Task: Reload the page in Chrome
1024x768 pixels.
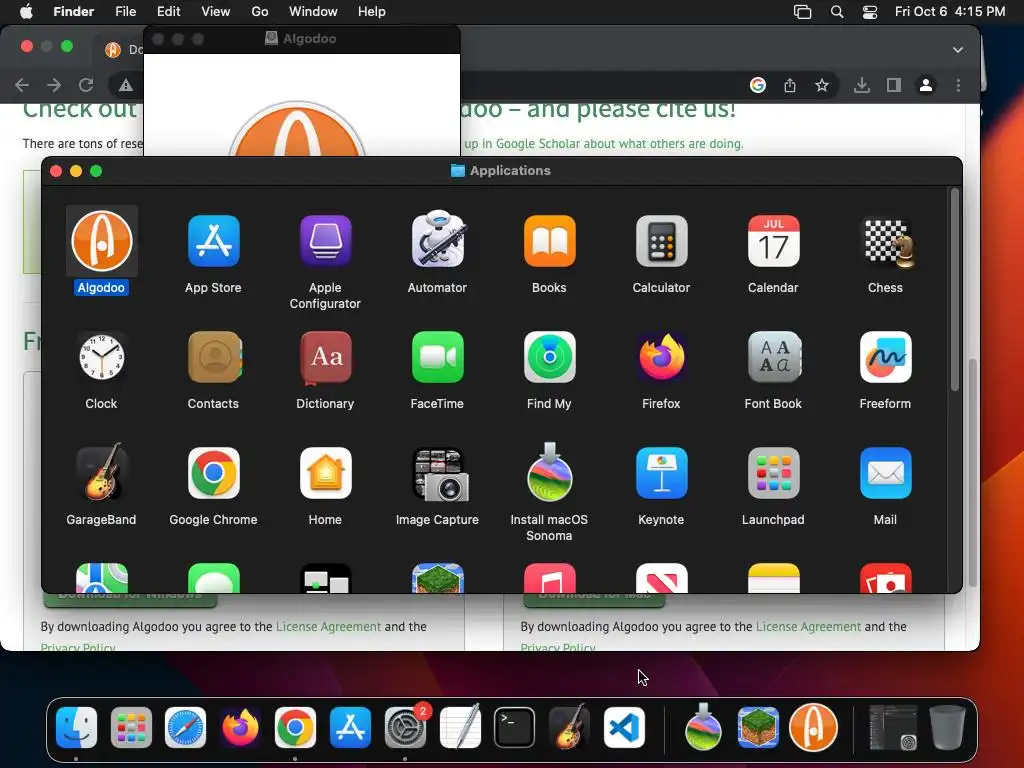Action: pyautogui.click(x=86, y=85)
